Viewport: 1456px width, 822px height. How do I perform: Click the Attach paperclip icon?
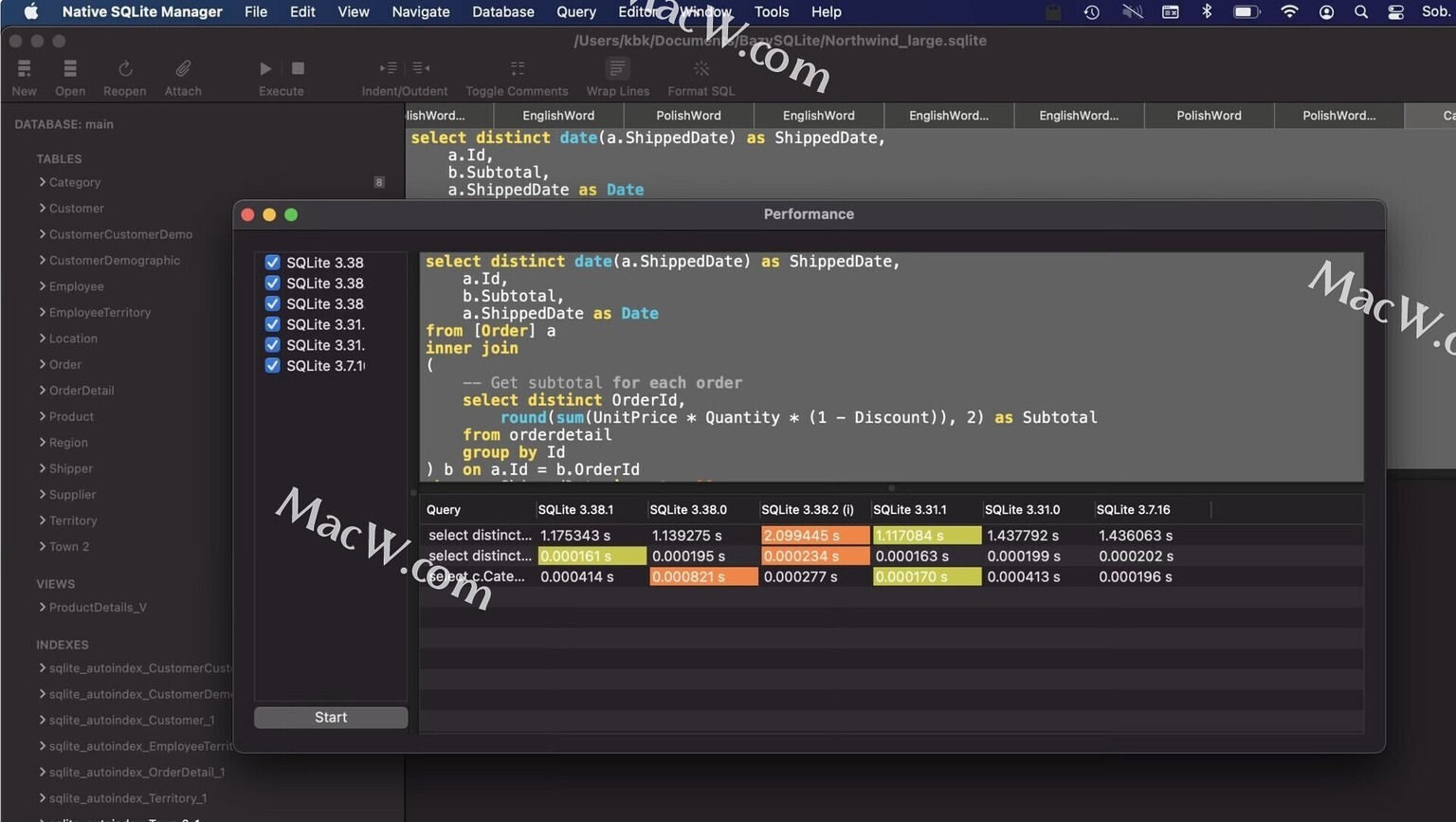(183, 69)
